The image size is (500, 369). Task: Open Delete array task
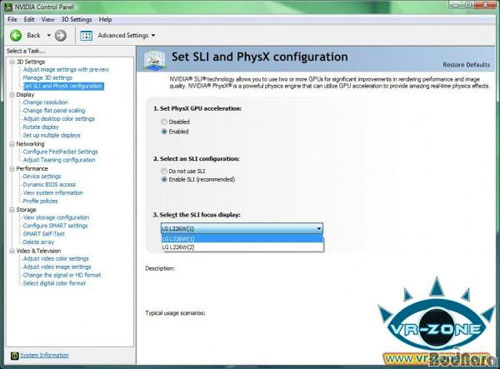(x=38, y=242)
